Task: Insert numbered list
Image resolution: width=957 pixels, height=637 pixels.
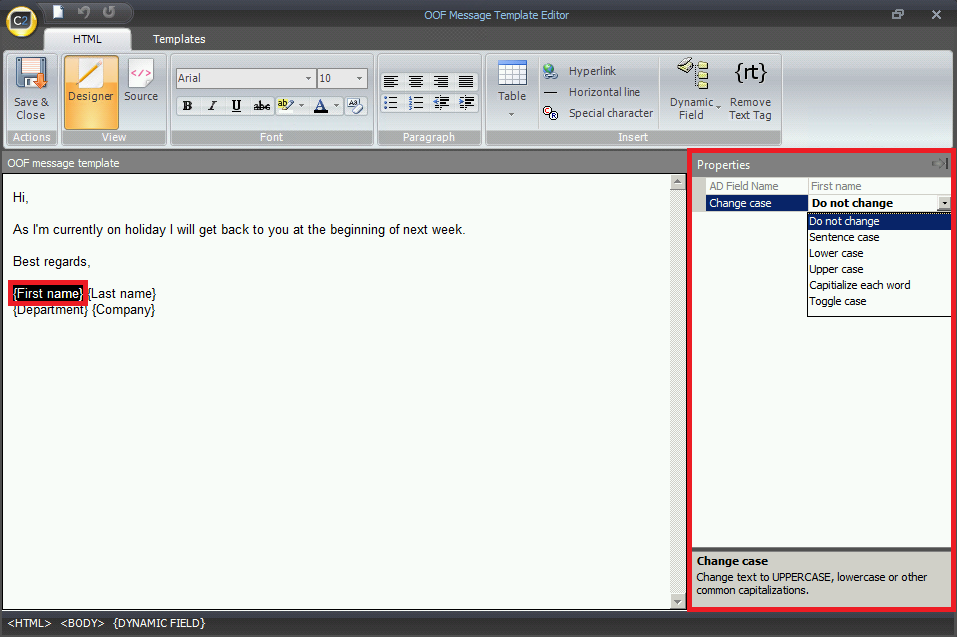Action: [416, 103]
